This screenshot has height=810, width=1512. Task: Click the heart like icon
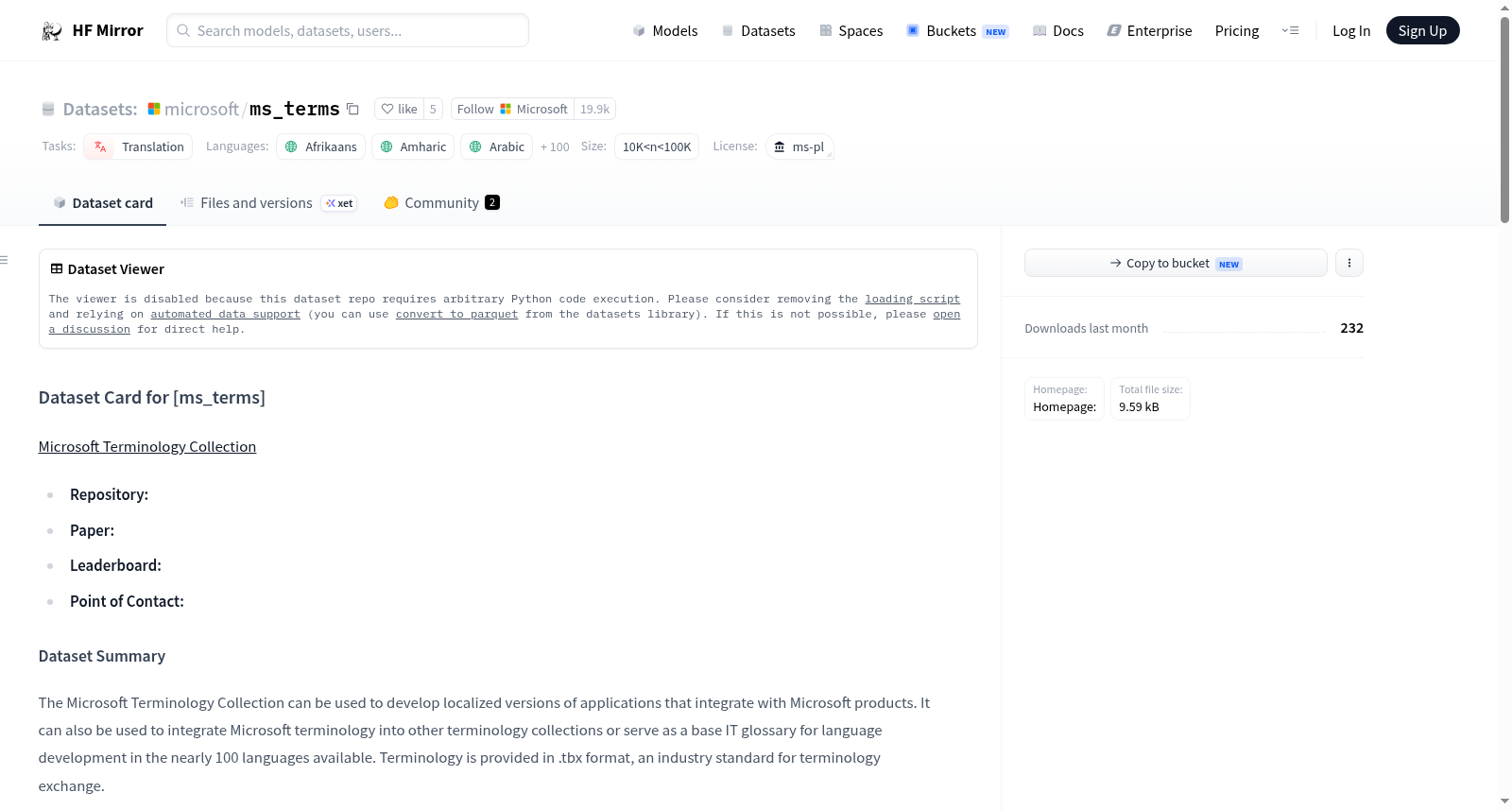pyautogui.click(x=387, y=109)
